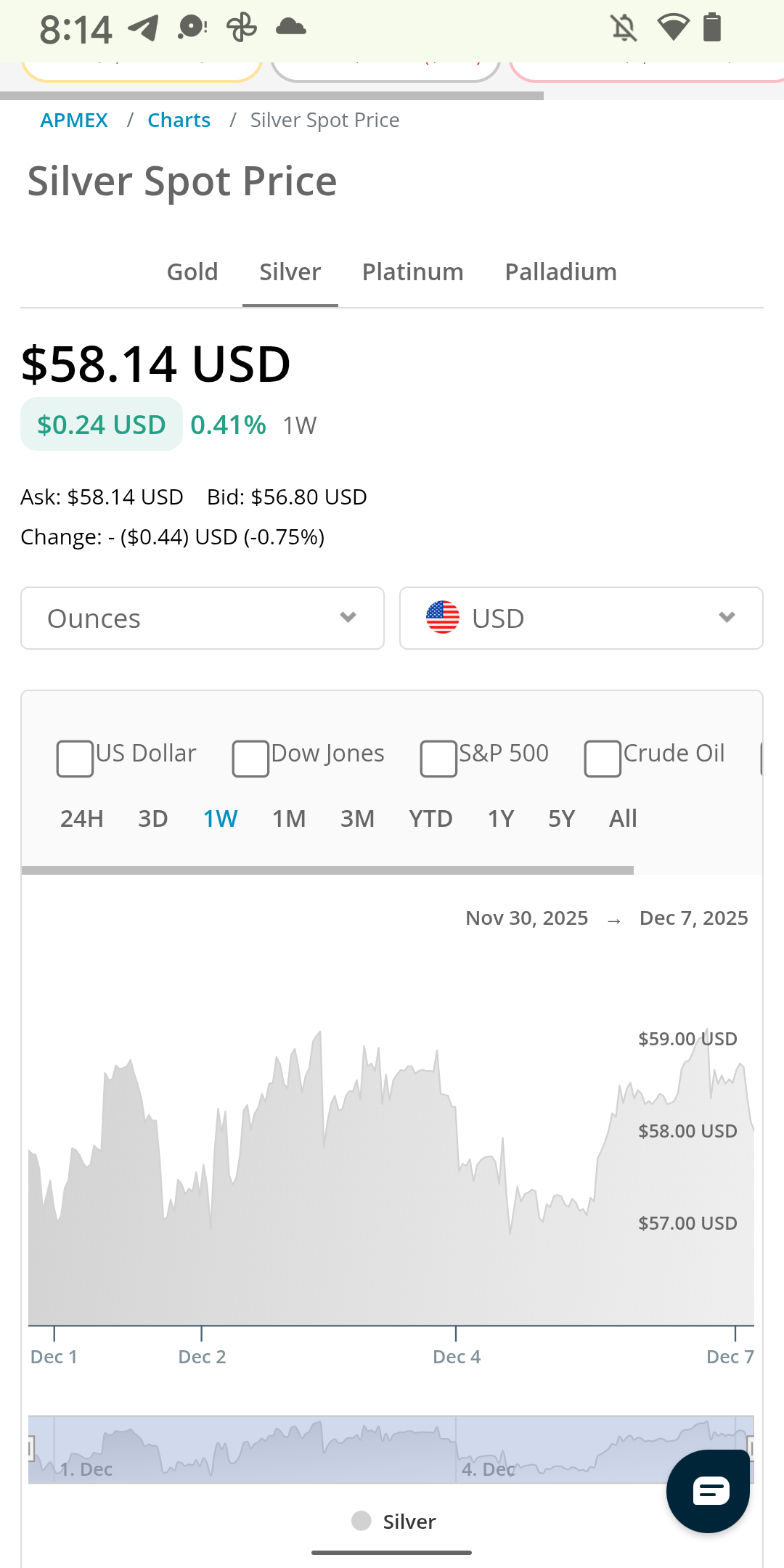Select the Platinum tab

412,272
